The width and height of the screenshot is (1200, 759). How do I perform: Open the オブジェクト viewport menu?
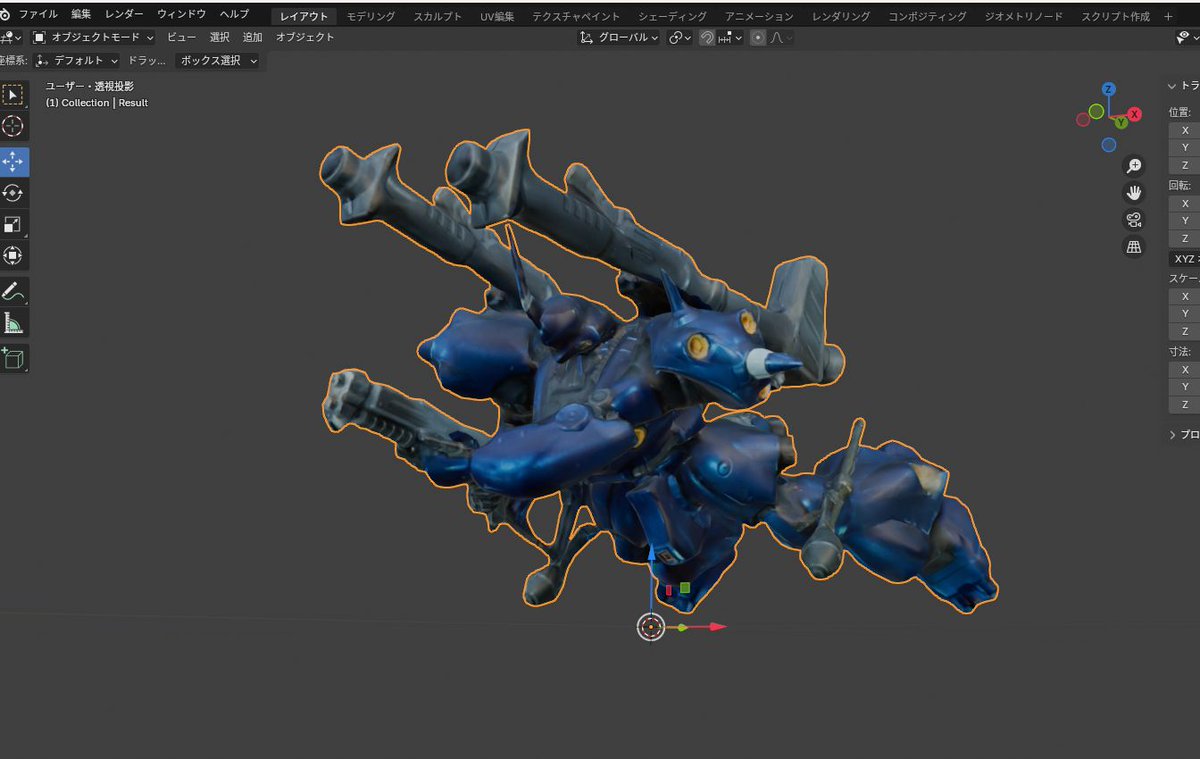tap(305, 37)
